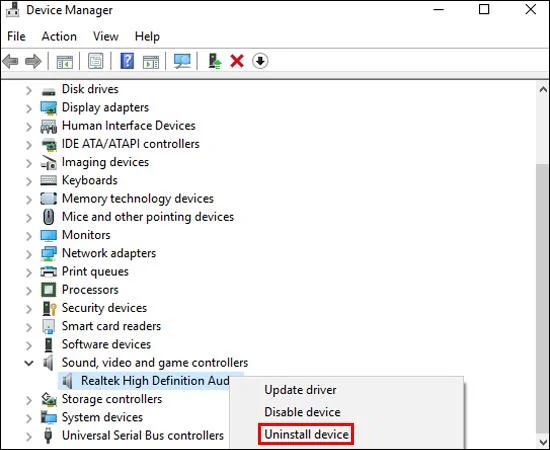
Task: Click the scrollbar up arrow
Action: (543, 90)
